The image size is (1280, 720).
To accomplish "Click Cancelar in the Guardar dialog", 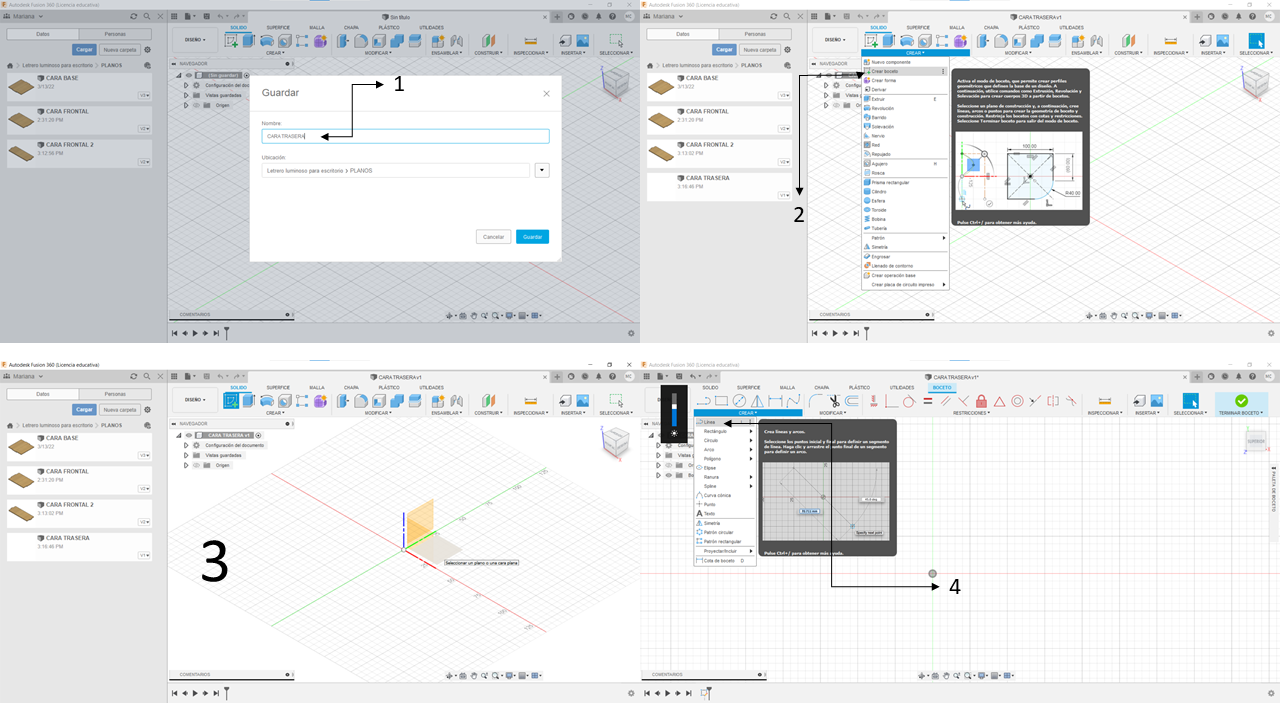I will pyautogui.click(x=494, y=237).
